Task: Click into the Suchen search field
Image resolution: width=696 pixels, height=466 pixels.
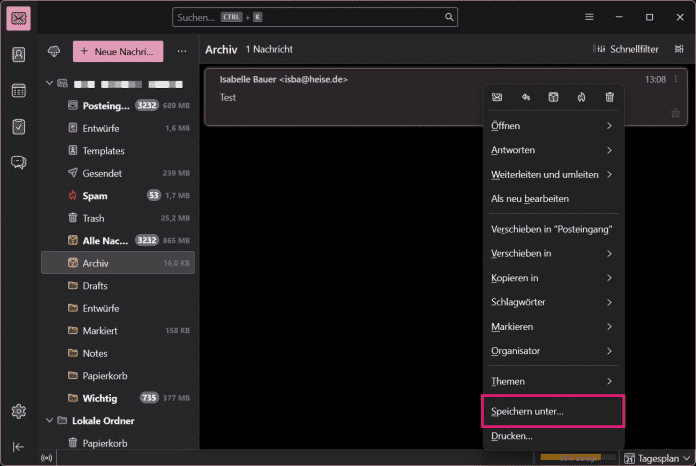Action: pyautogui.click(x=300, y=18)
